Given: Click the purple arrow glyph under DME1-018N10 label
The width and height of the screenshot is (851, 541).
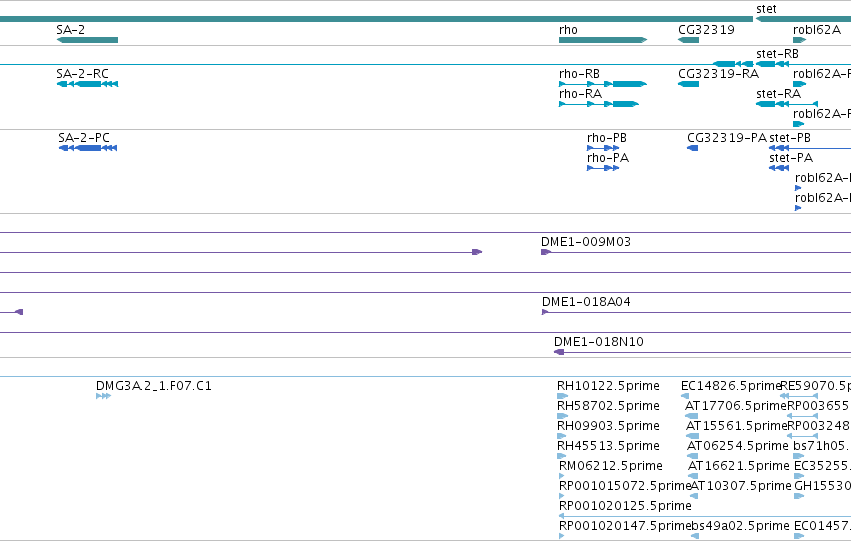Looking at the screenshot, I should point(559,352).
